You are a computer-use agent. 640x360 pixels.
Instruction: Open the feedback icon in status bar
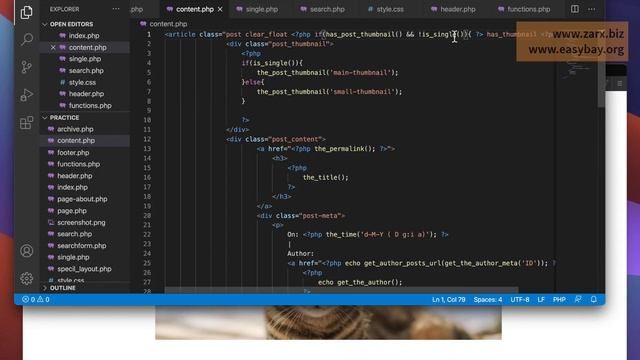(x=578, y=300)
